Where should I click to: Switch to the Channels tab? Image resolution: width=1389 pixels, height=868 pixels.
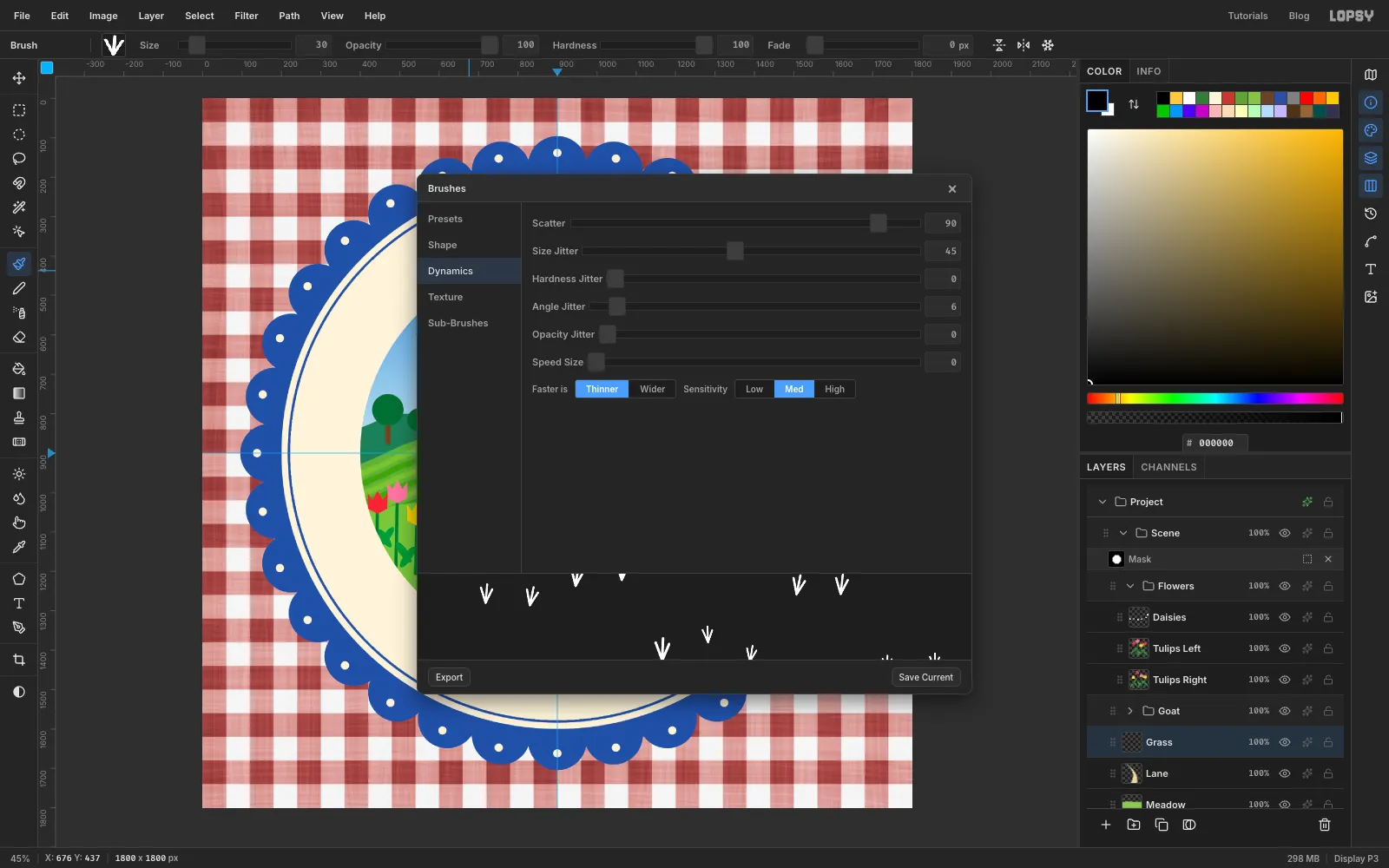1168,467
